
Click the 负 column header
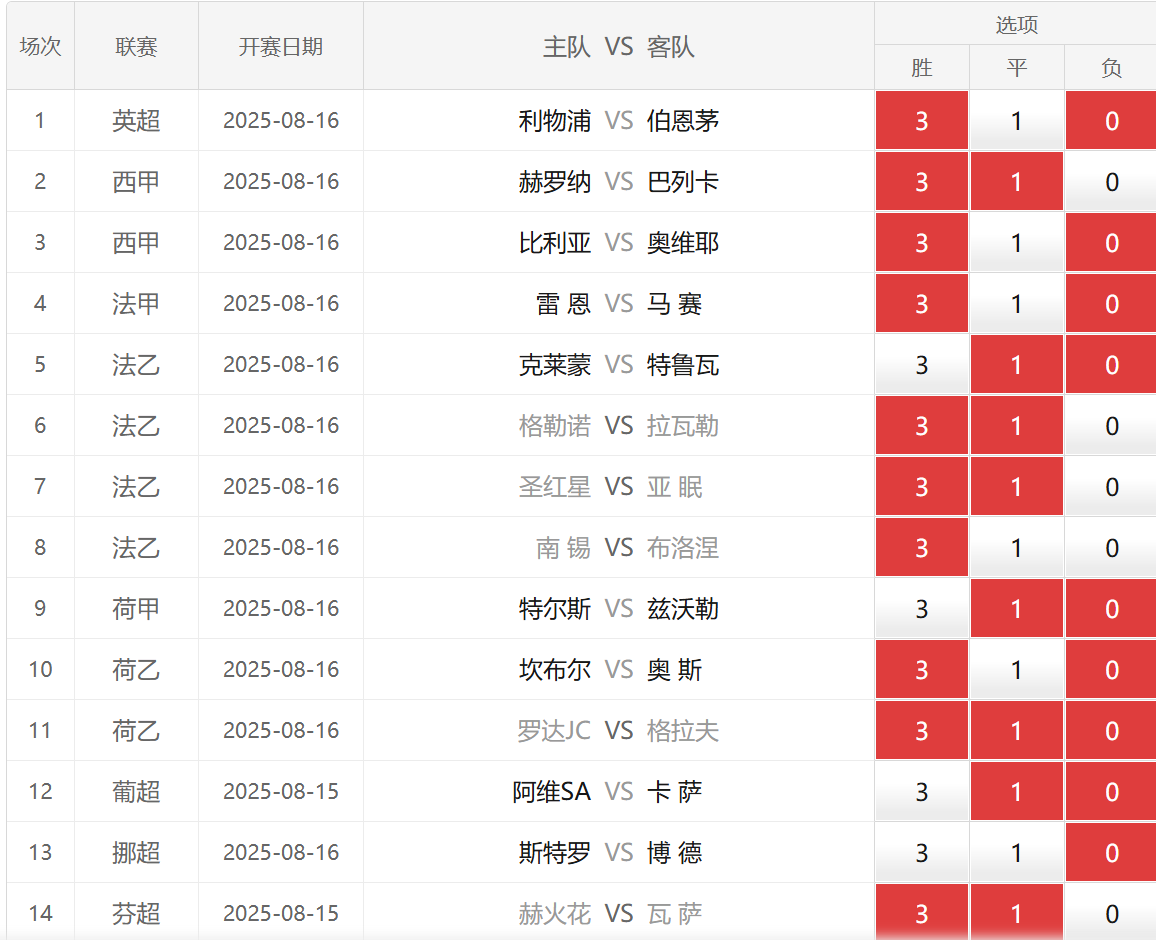click(x=1112, y=68)
